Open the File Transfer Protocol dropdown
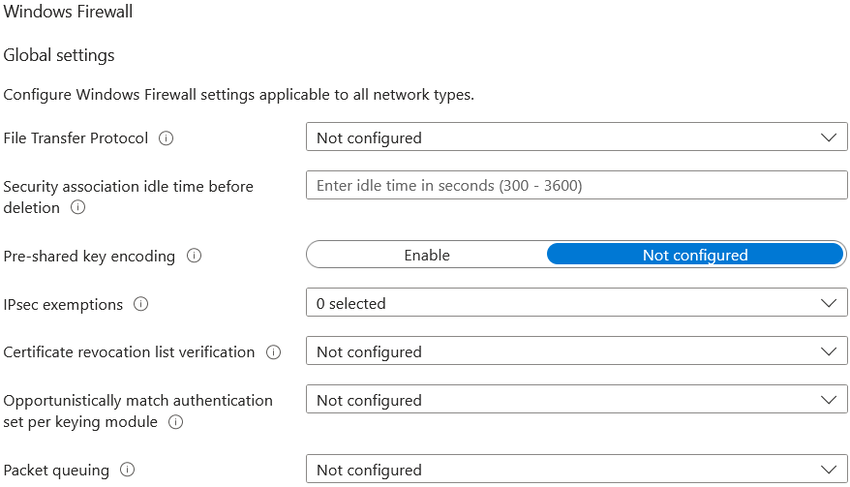This screenshot has width=850, height=487. click(576, 137)
